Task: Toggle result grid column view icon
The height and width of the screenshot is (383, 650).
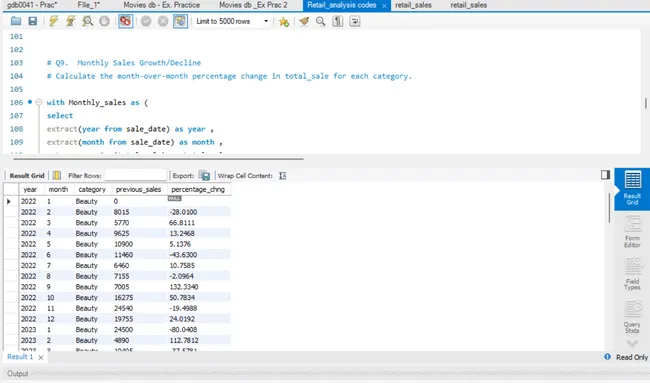Action: (57, 175)
